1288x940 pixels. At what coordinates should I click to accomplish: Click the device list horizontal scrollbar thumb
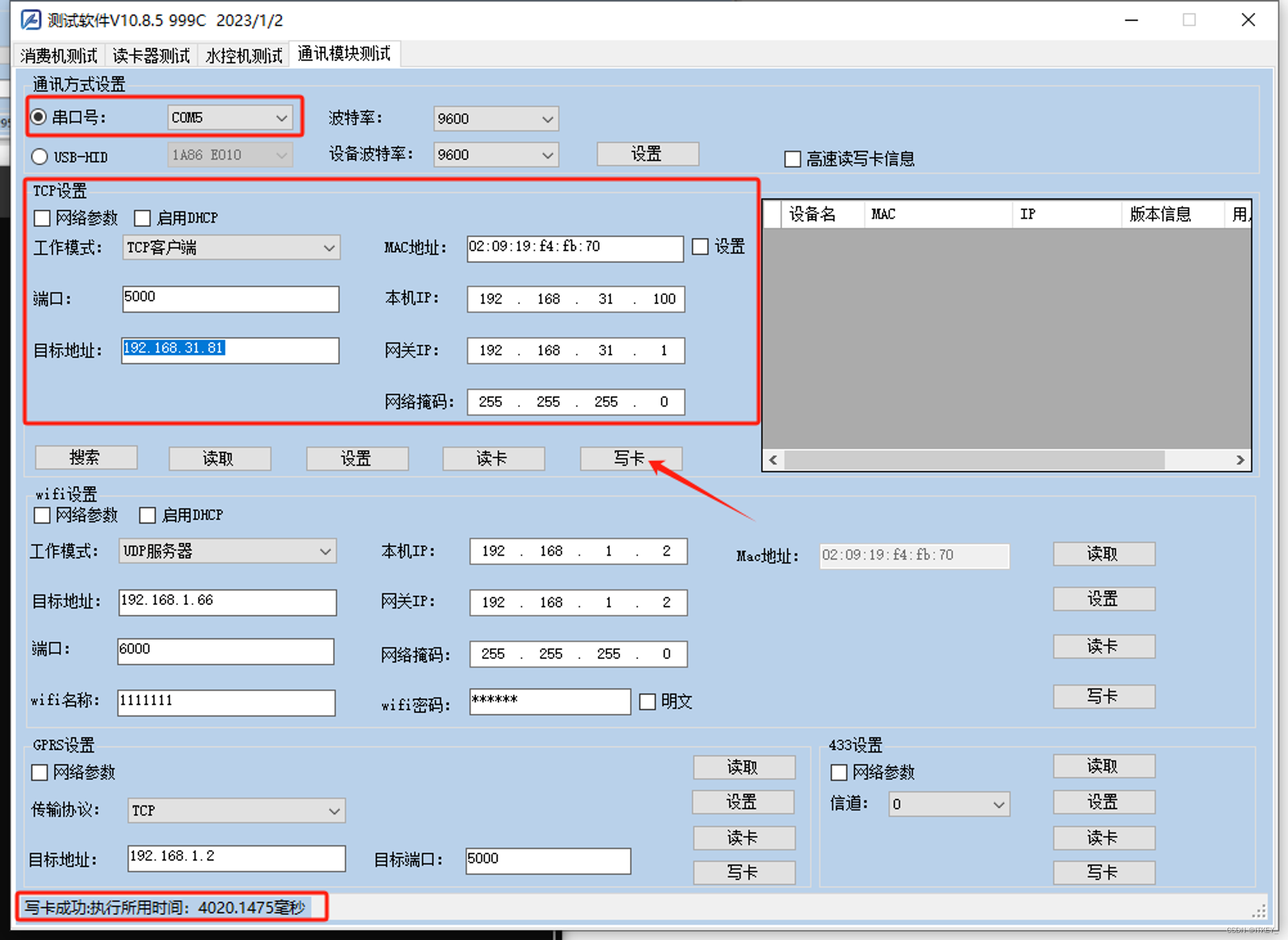974,460
